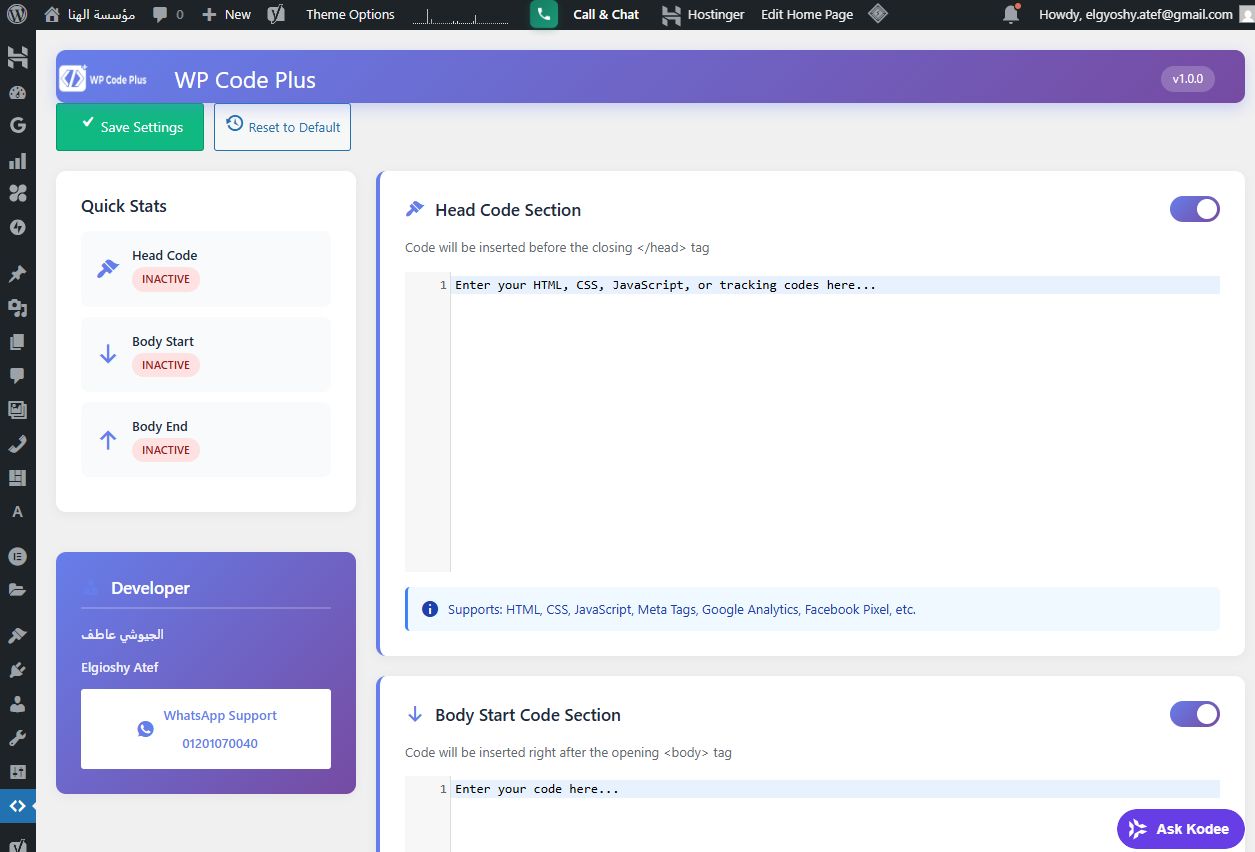1255x852 pixels.
Task: Click the WP Code Plus logo
Action: pyautogui.click(x=103, y=79)
